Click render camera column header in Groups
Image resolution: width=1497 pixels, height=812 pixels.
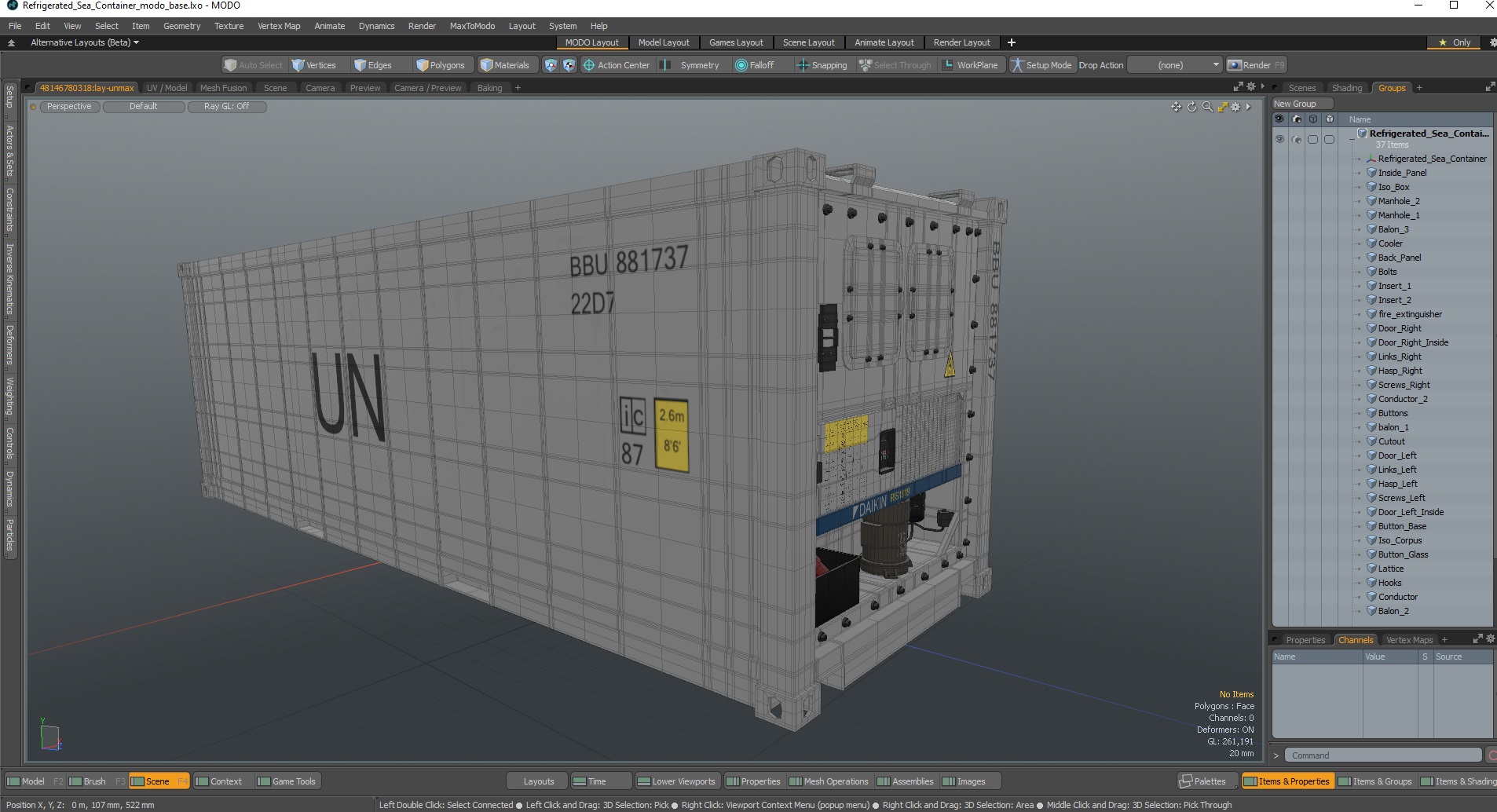pos(1297,119)
